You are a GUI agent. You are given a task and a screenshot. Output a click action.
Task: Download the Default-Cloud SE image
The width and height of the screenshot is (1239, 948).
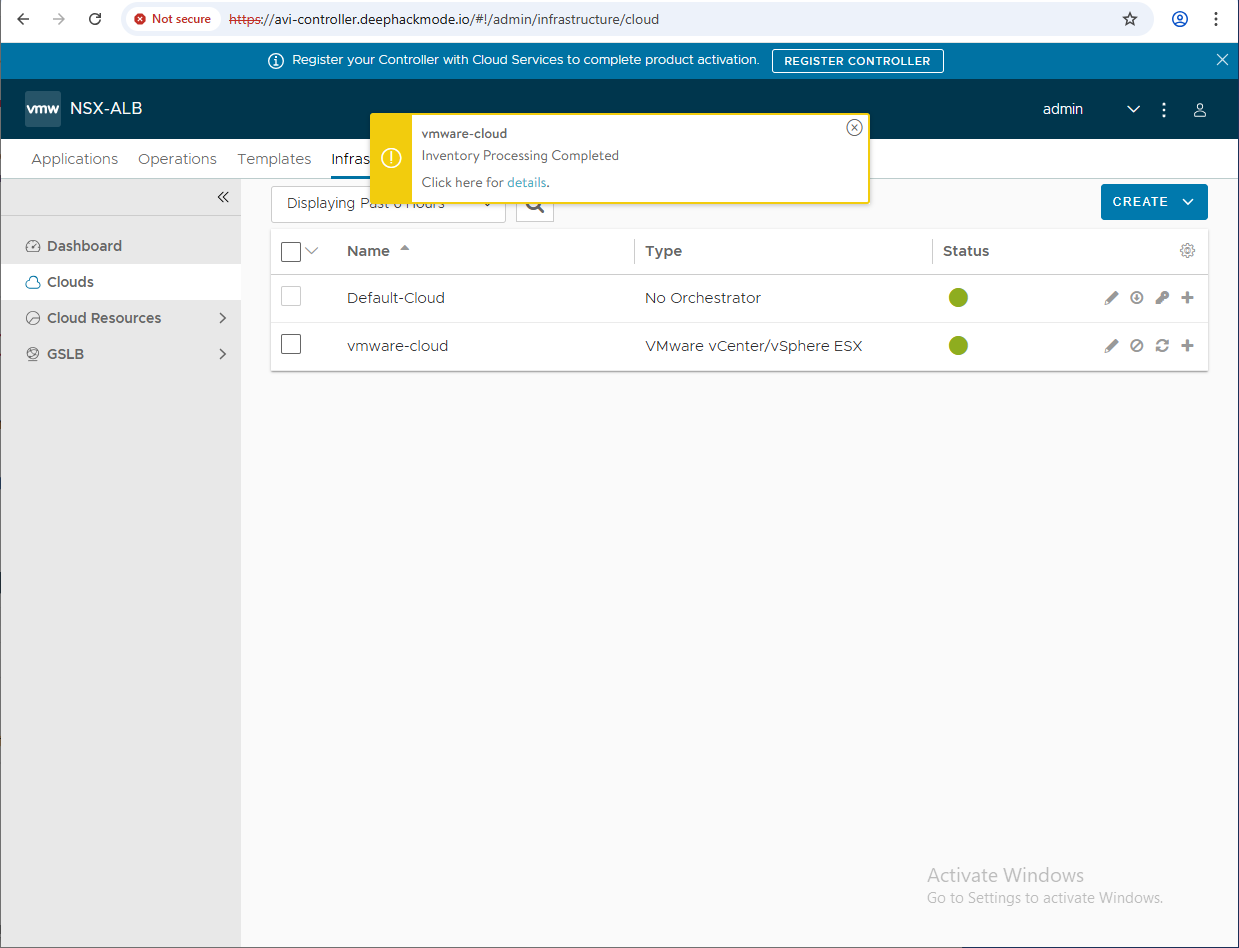tap(1136, 298)
